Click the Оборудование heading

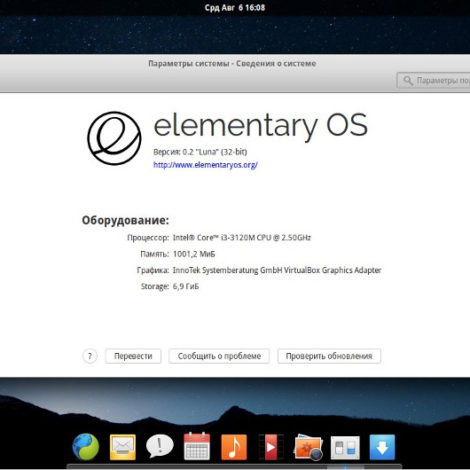(x=125, y=220)
